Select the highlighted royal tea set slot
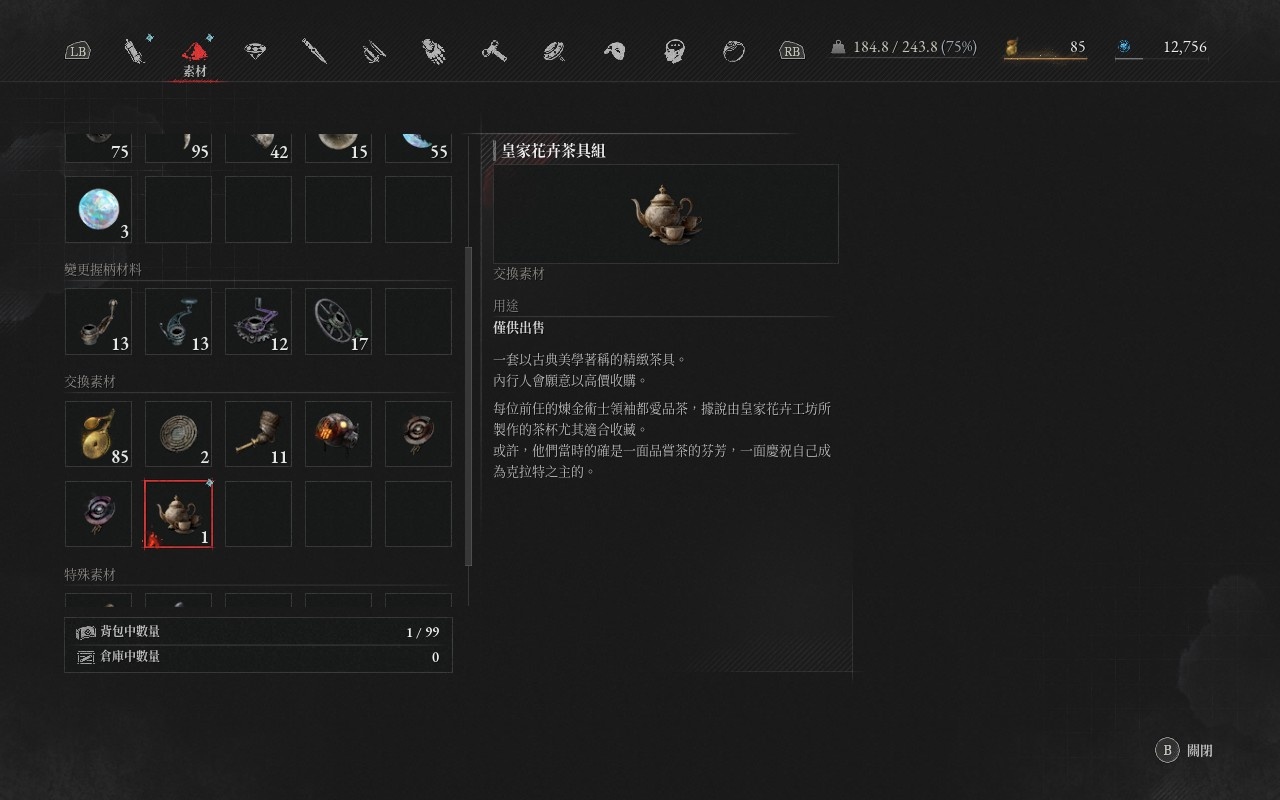The image size is (1280, 800). coord(178,514)
